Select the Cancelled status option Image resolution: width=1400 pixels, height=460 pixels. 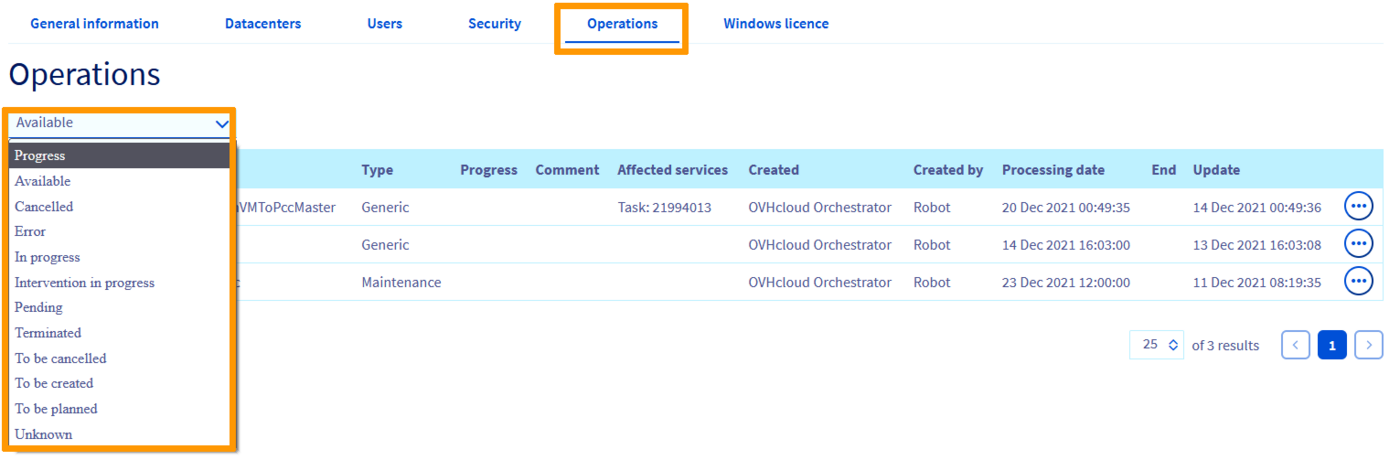(44, 207)
